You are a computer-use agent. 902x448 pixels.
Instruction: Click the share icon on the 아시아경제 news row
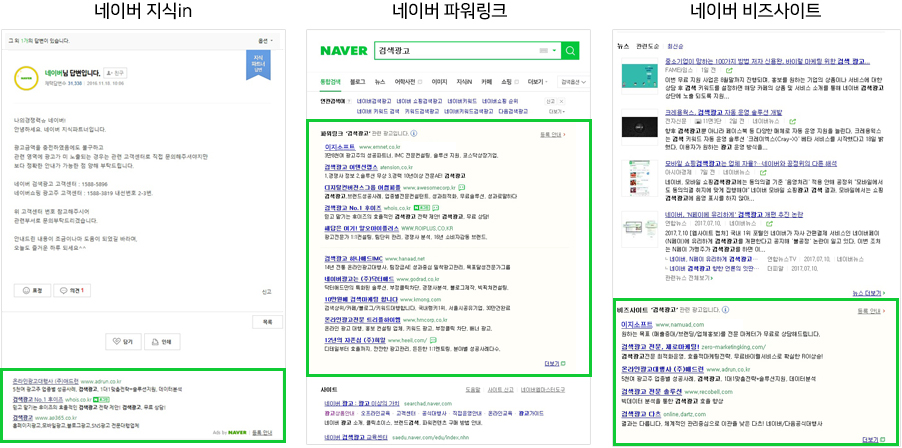763,172
